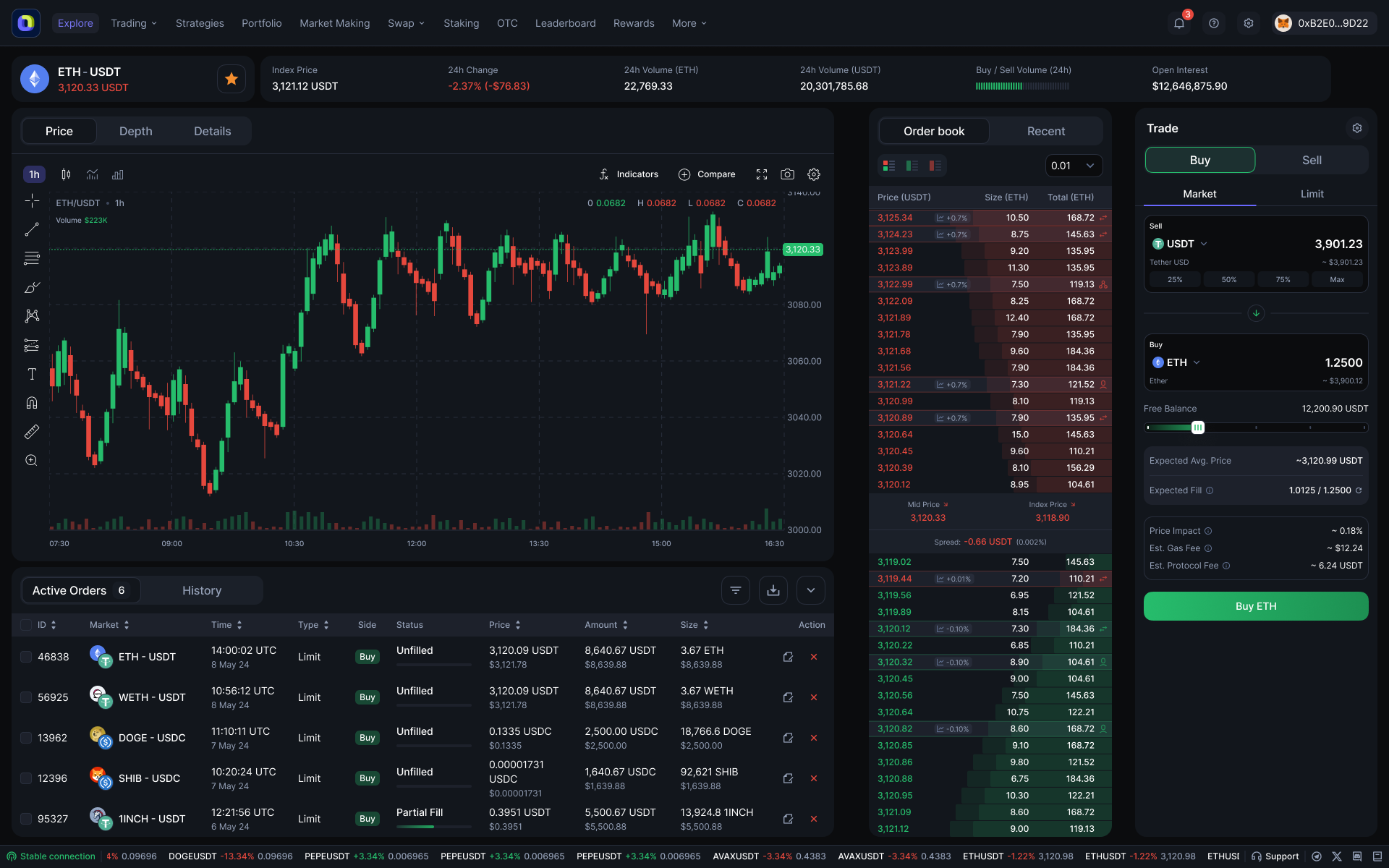Open fullscreen chart view
The height and width of the screenshot is (868, 1389).
(x=761, y=174)
